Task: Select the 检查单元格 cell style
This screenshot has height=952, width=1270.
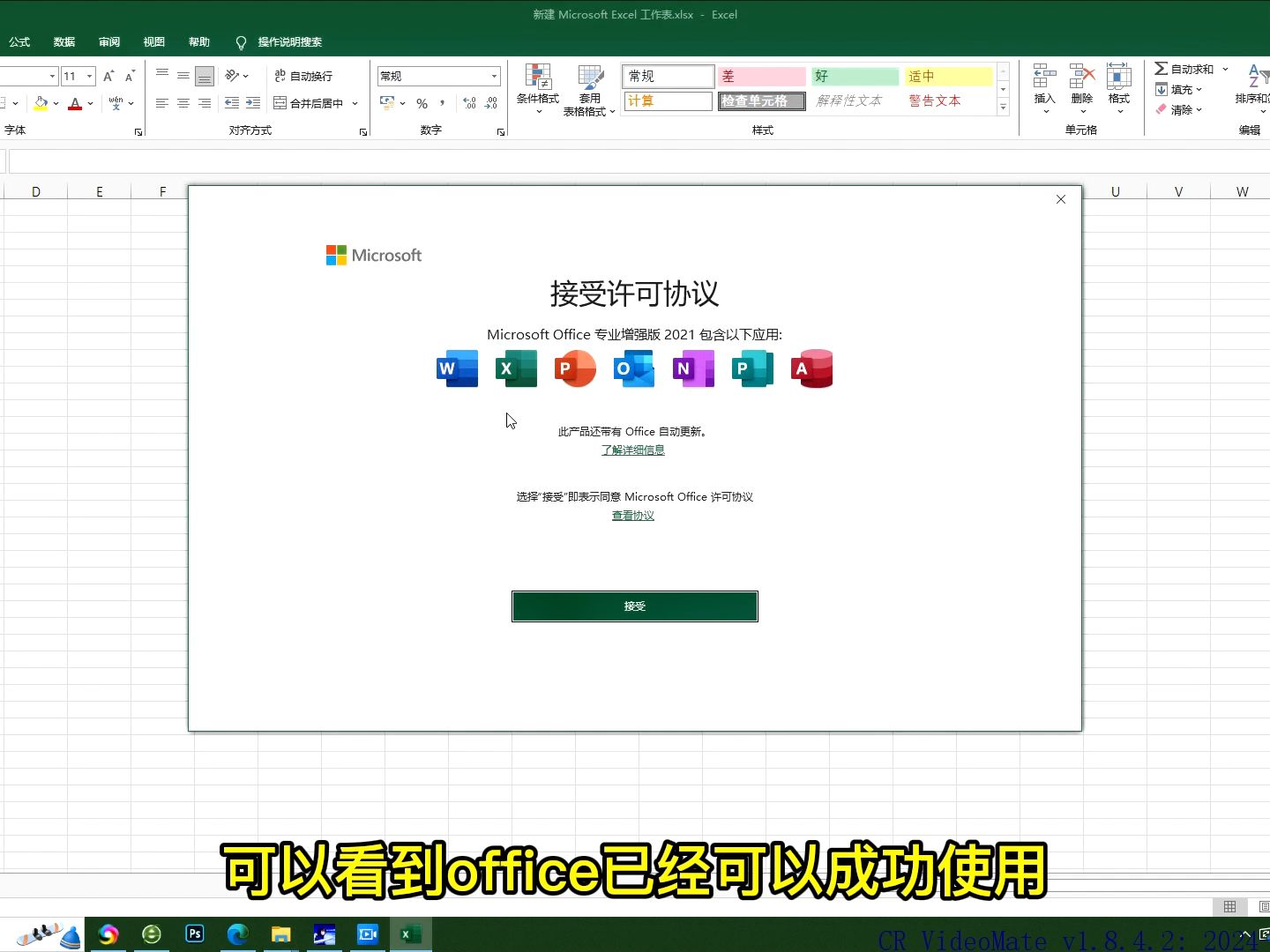Action: pos(762,100)
